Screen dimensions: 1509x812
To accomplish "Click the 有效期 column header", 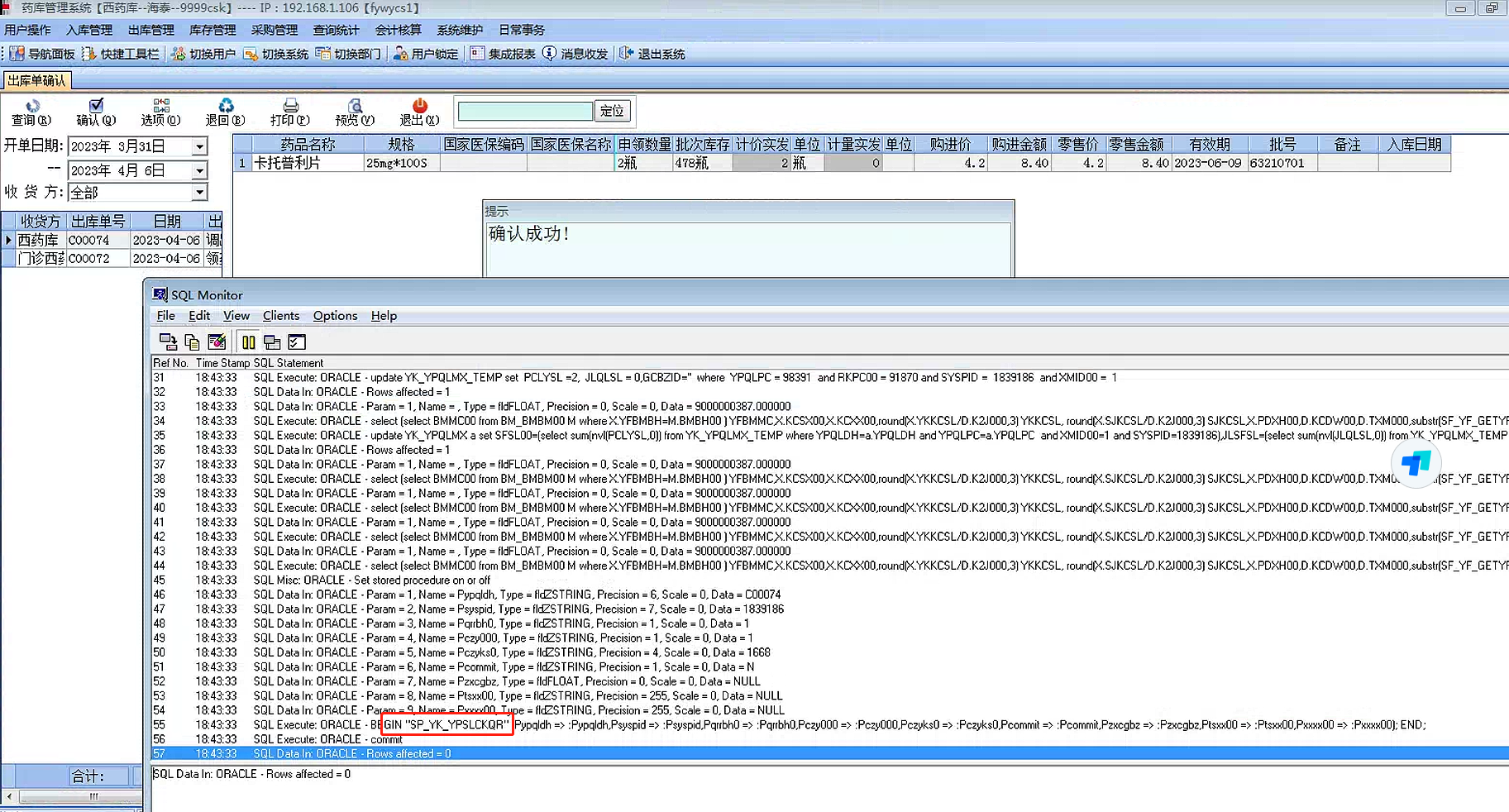I will [x=1210, y=145].
